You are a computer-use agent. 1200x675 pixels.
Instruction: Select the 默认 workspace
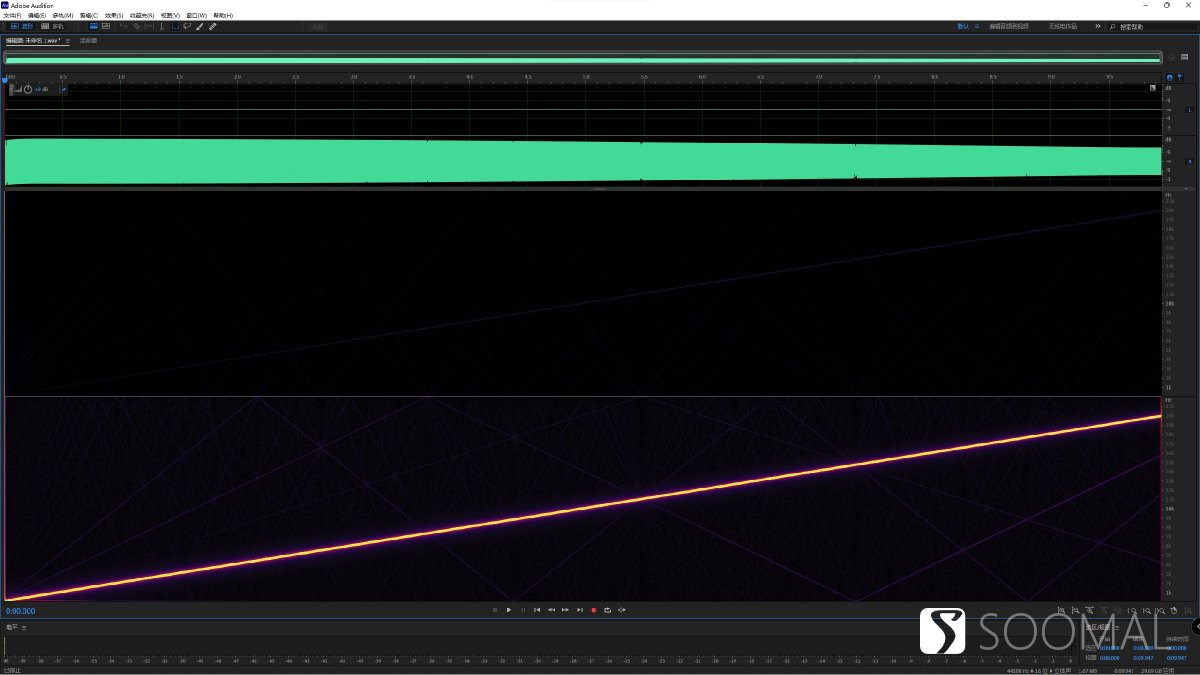click(963, 26)
